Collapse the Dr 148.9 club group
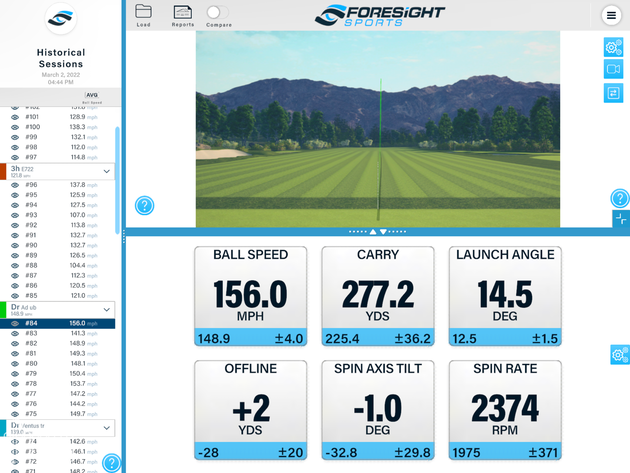Image resolution: width=630 pixels, height=473 pixels. coord(107,309)
